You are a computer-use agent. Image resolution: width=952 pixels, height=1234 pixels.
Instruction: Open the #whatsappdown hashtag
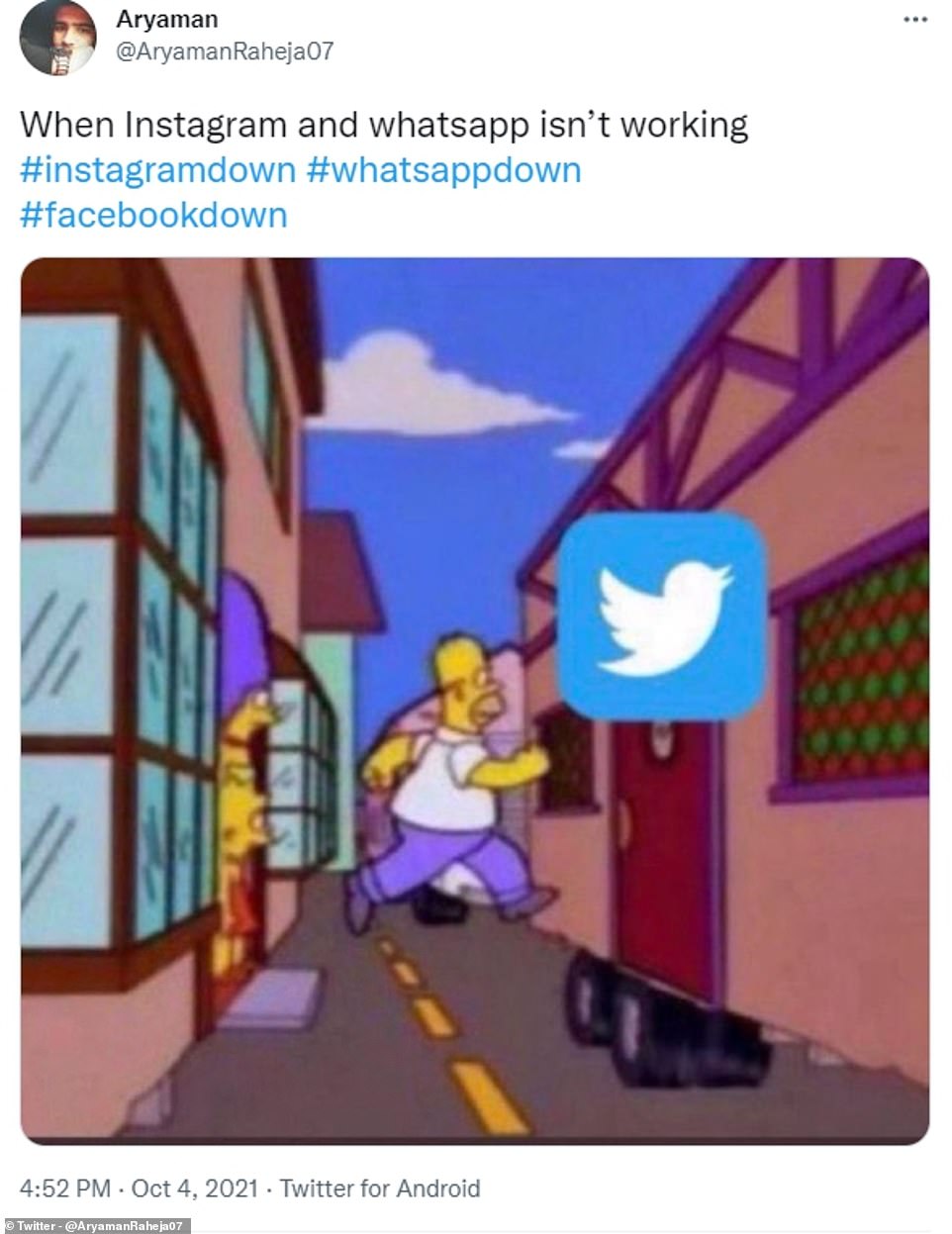(x=443, y=170)
